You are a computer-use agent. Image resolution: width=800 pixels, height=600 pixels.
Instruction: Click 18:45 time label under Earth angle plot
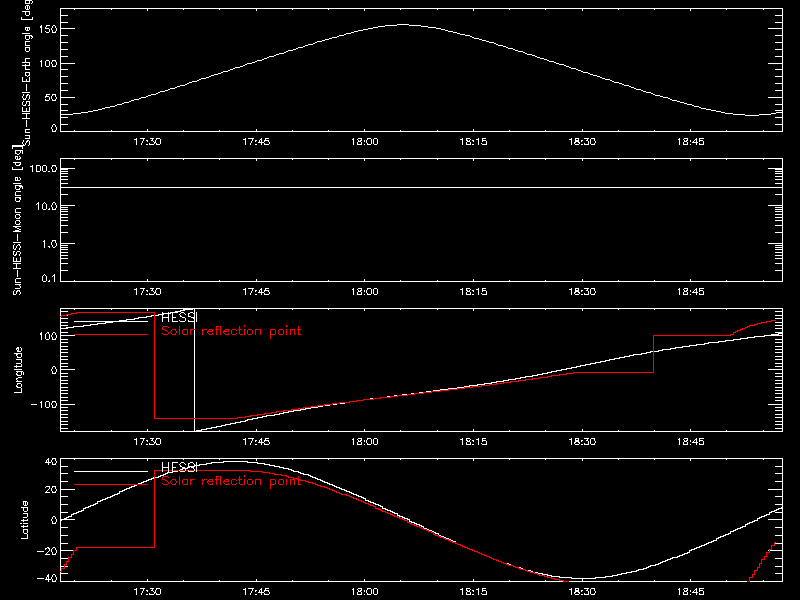(691, 142)
